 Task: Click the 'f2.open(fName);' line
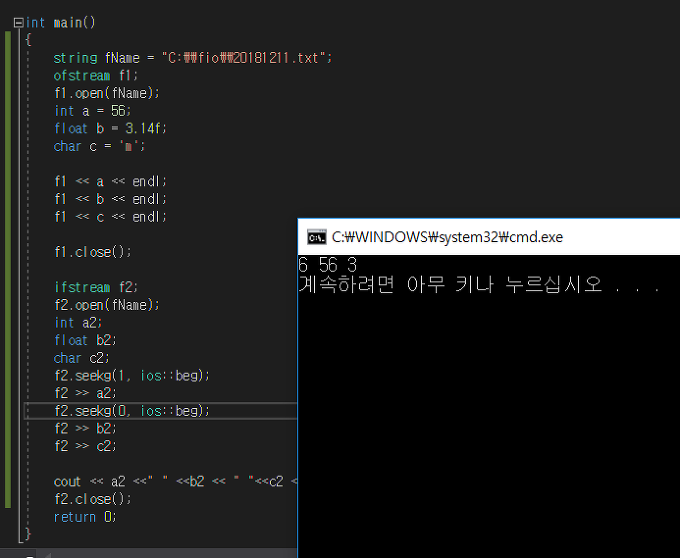(x=107, y=305)
